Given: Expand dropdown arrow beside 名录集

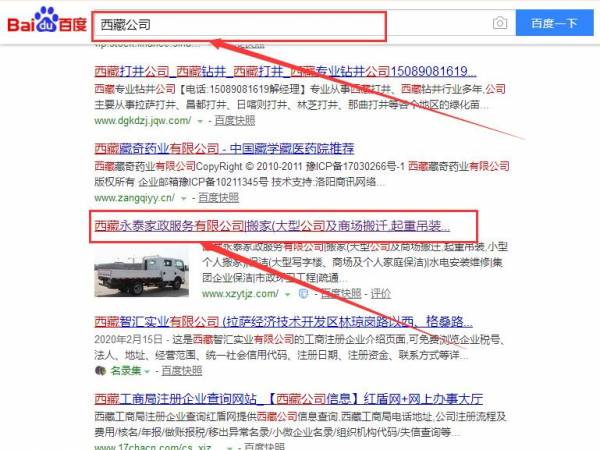Looking at the screenshot, I should tap(147, 371).
